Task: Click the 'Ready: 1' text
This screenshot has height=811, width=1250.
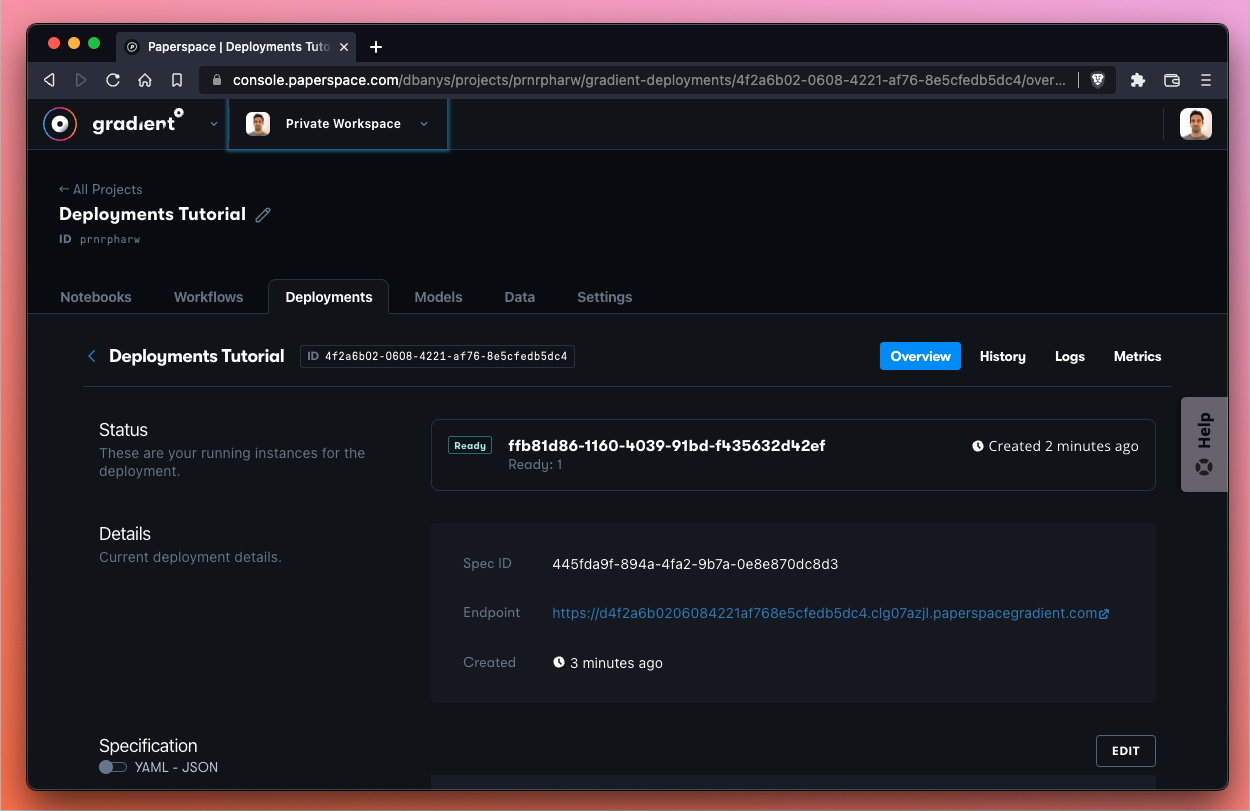Action: pyautogui.click(x=535, y=465)
